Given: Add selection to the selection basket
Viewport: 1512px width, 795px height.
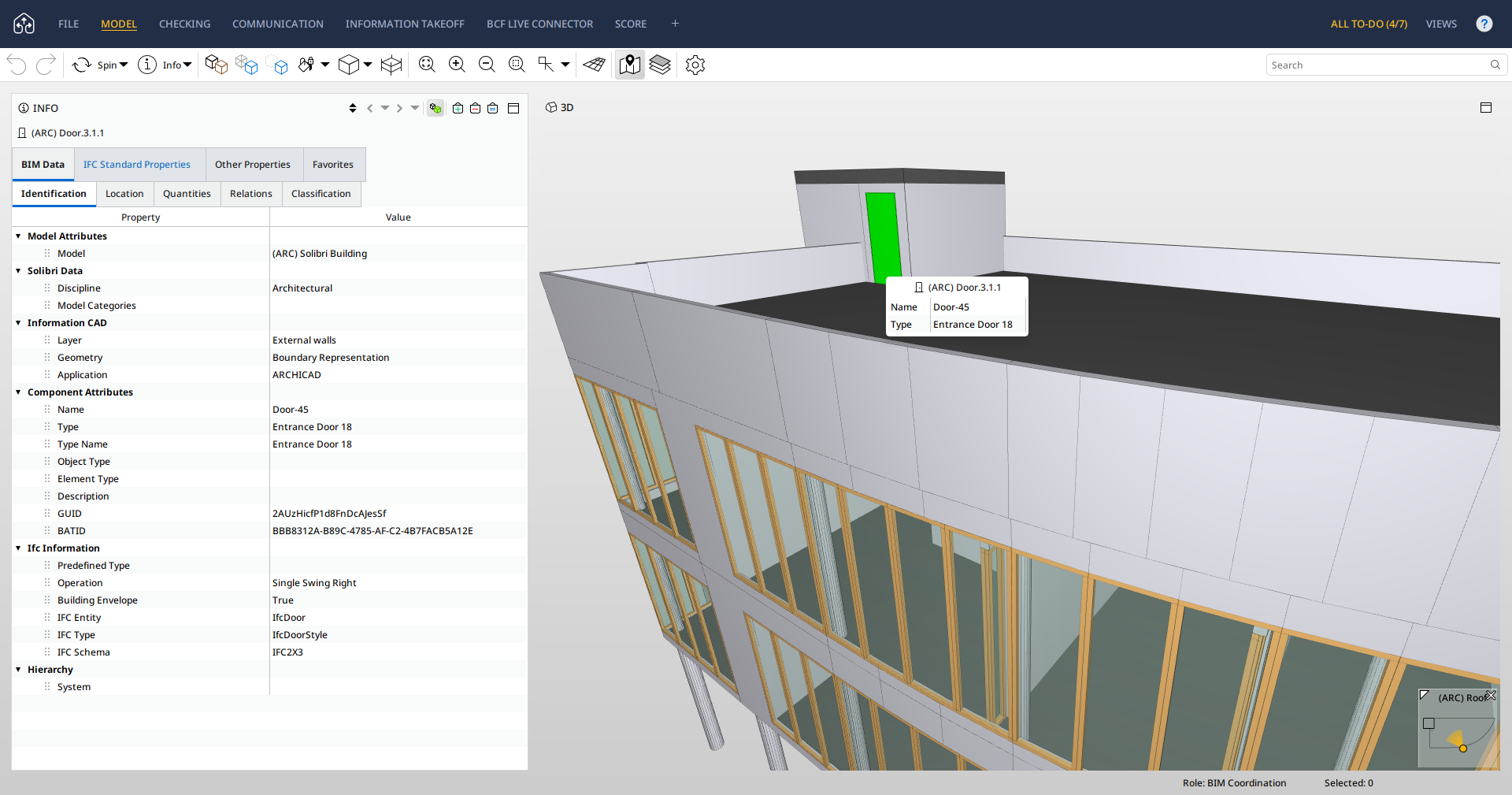Looking at the screenshot, I should click(458, 109).
